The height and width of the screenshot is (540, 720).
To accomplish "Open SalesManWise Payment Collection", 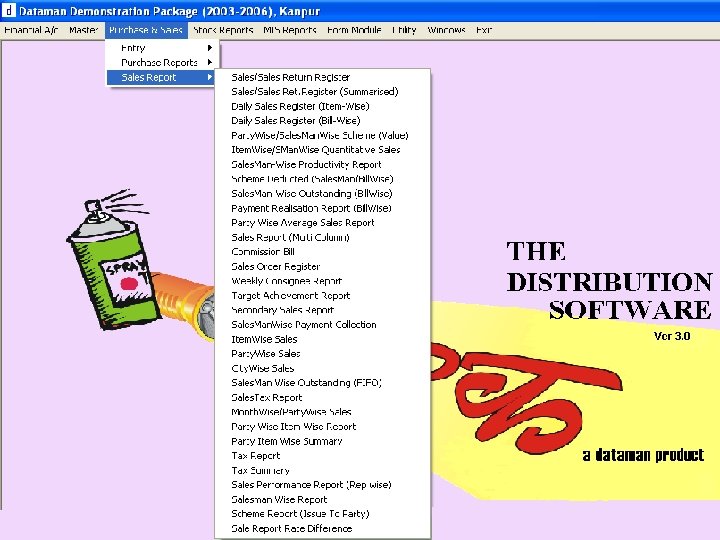I will (322, 325).
